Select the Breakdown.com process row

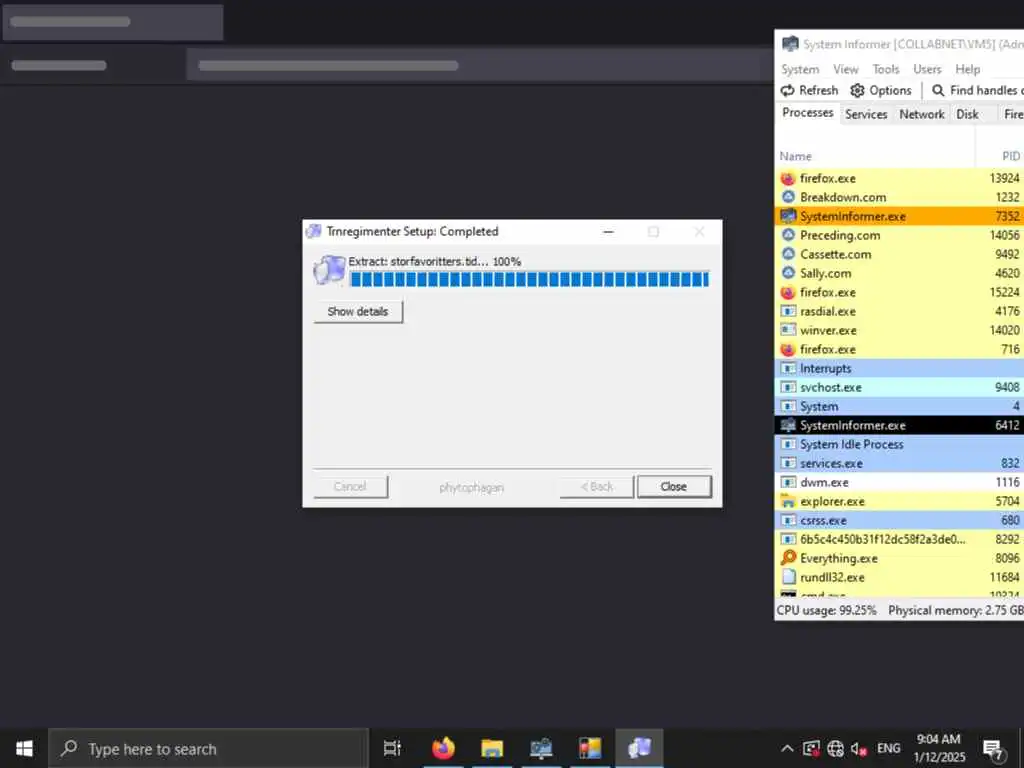(899, 197)
